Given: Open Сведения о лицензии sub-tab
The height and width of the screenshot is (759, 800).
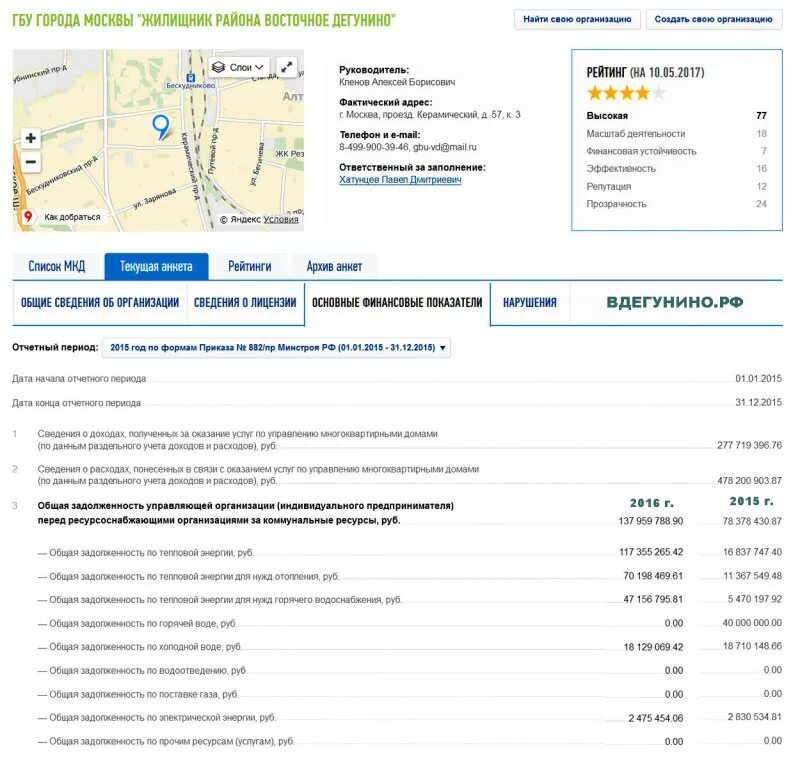Looking at the screenshot, I should click(x=245, y=302).
